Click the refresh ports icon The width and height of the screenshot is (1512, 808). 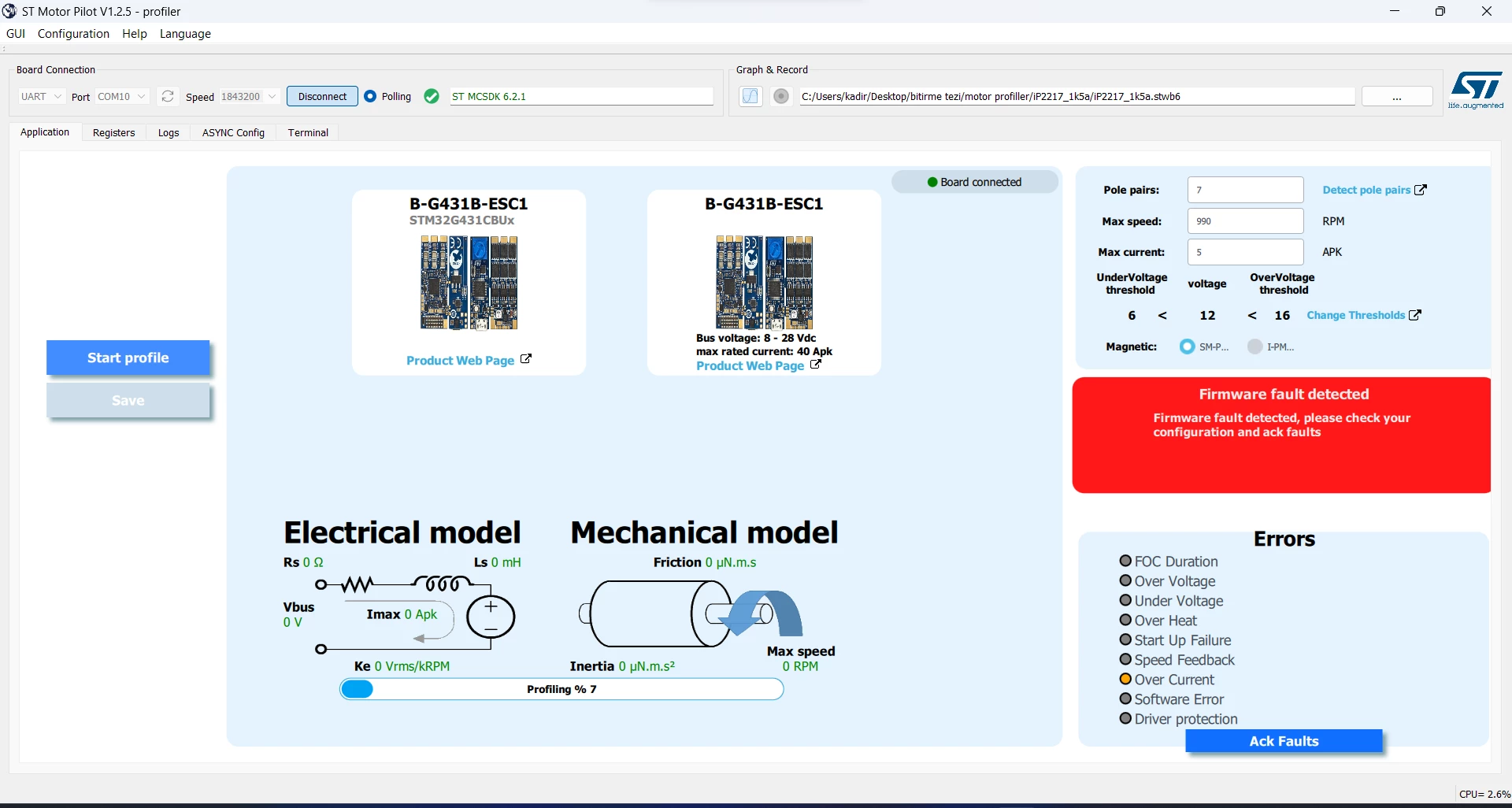(167, 96)
